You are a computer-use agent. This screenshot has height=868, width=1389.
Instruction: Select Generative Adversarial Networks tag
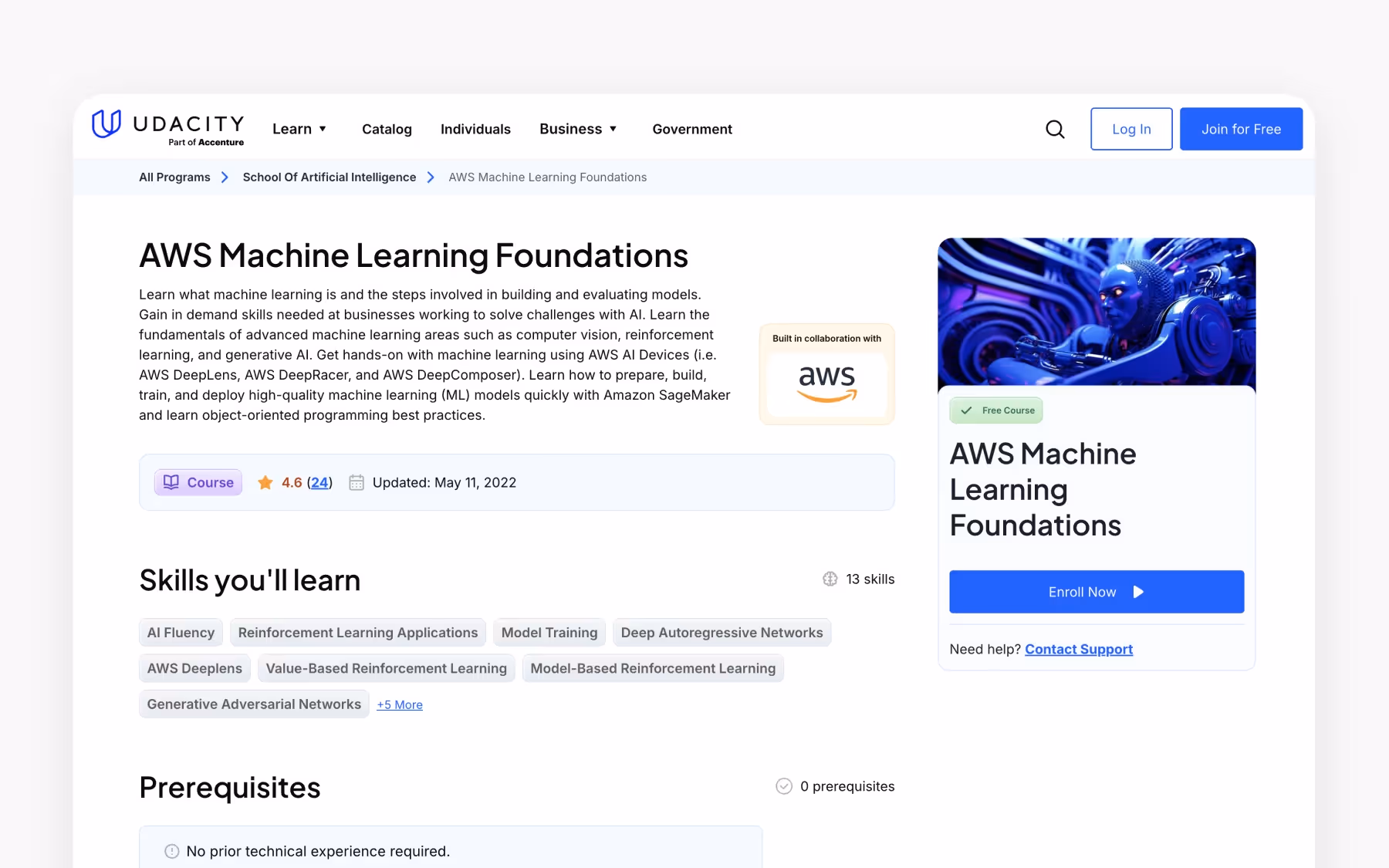[254, 704]
